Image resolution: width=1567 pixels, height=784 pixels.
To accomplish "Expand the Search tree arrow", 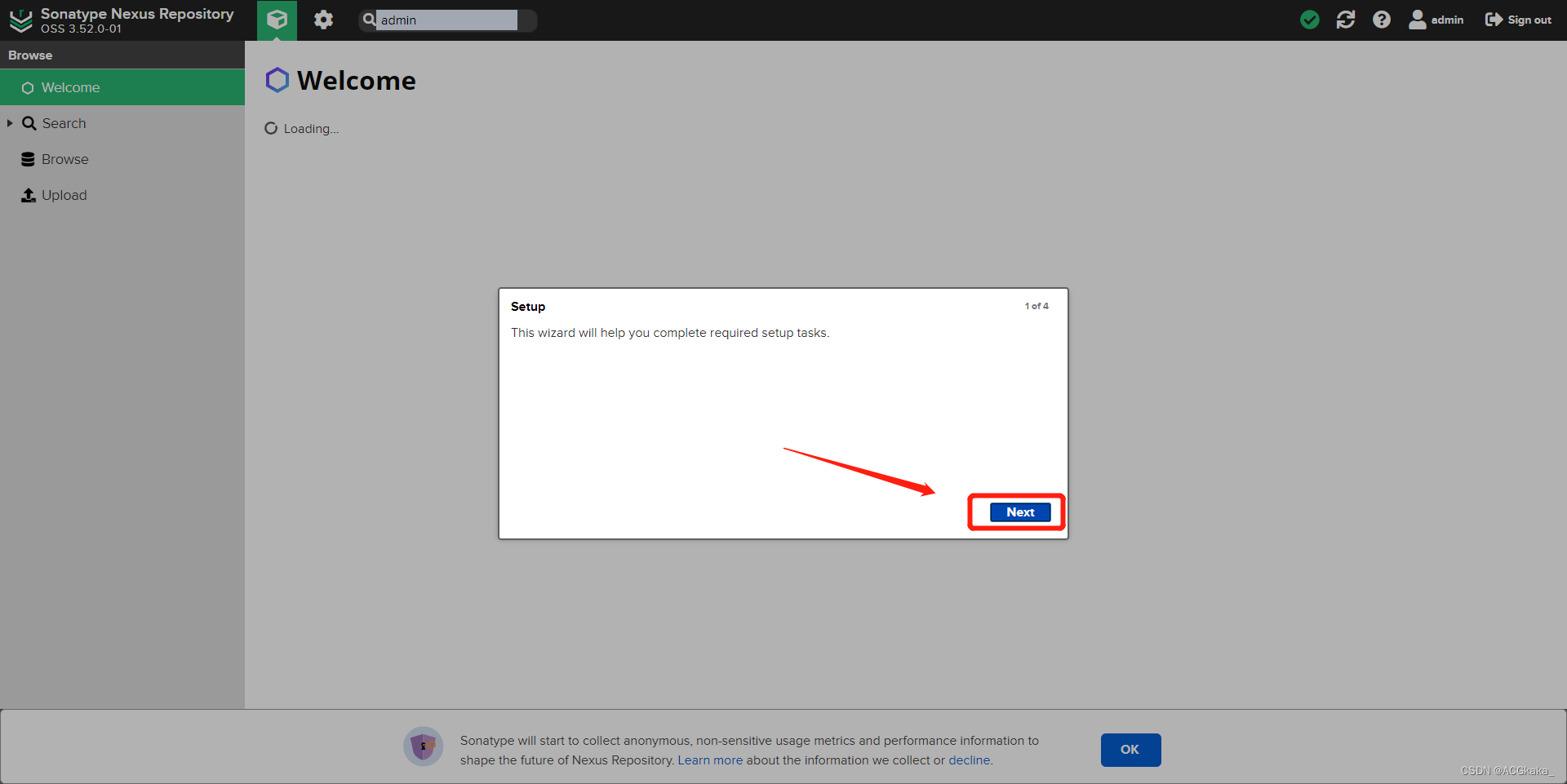I will pos(10,123).
